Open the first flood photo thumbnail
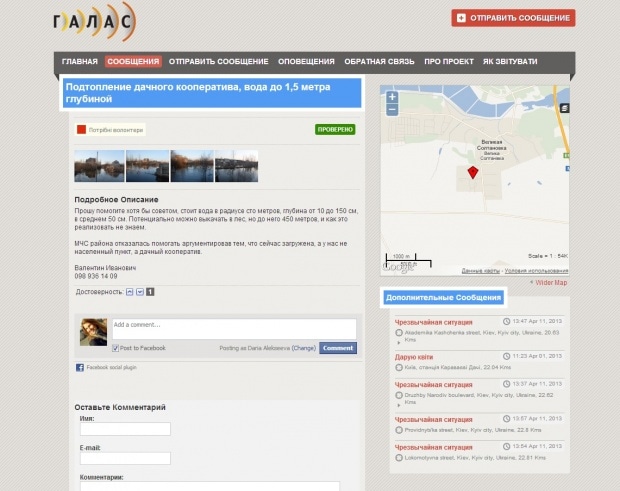Viewport: 620px width, 491px height. (x=98, y=166)
